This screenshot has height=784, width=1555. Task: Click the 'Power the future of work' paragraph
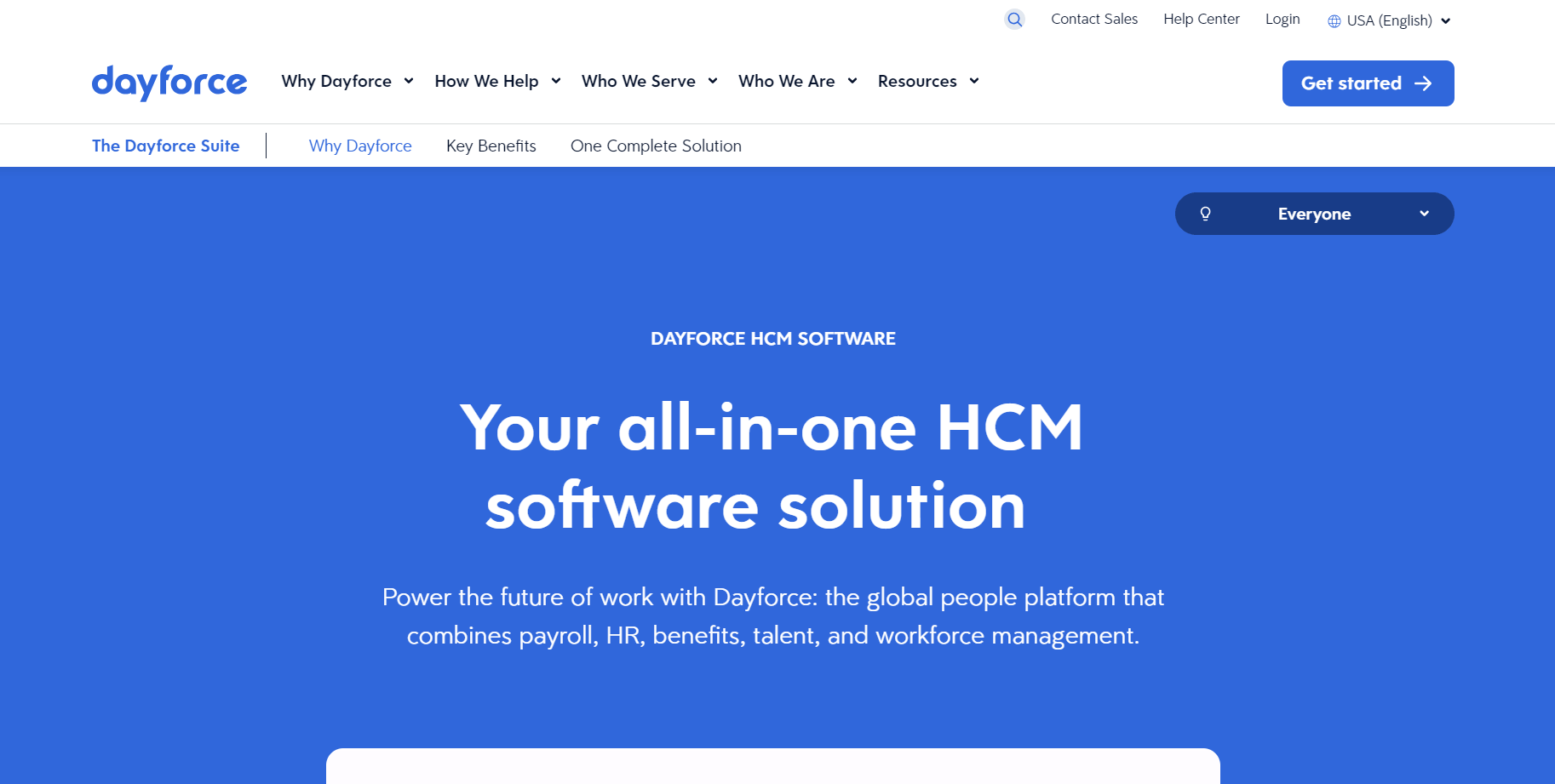[773, 616]
